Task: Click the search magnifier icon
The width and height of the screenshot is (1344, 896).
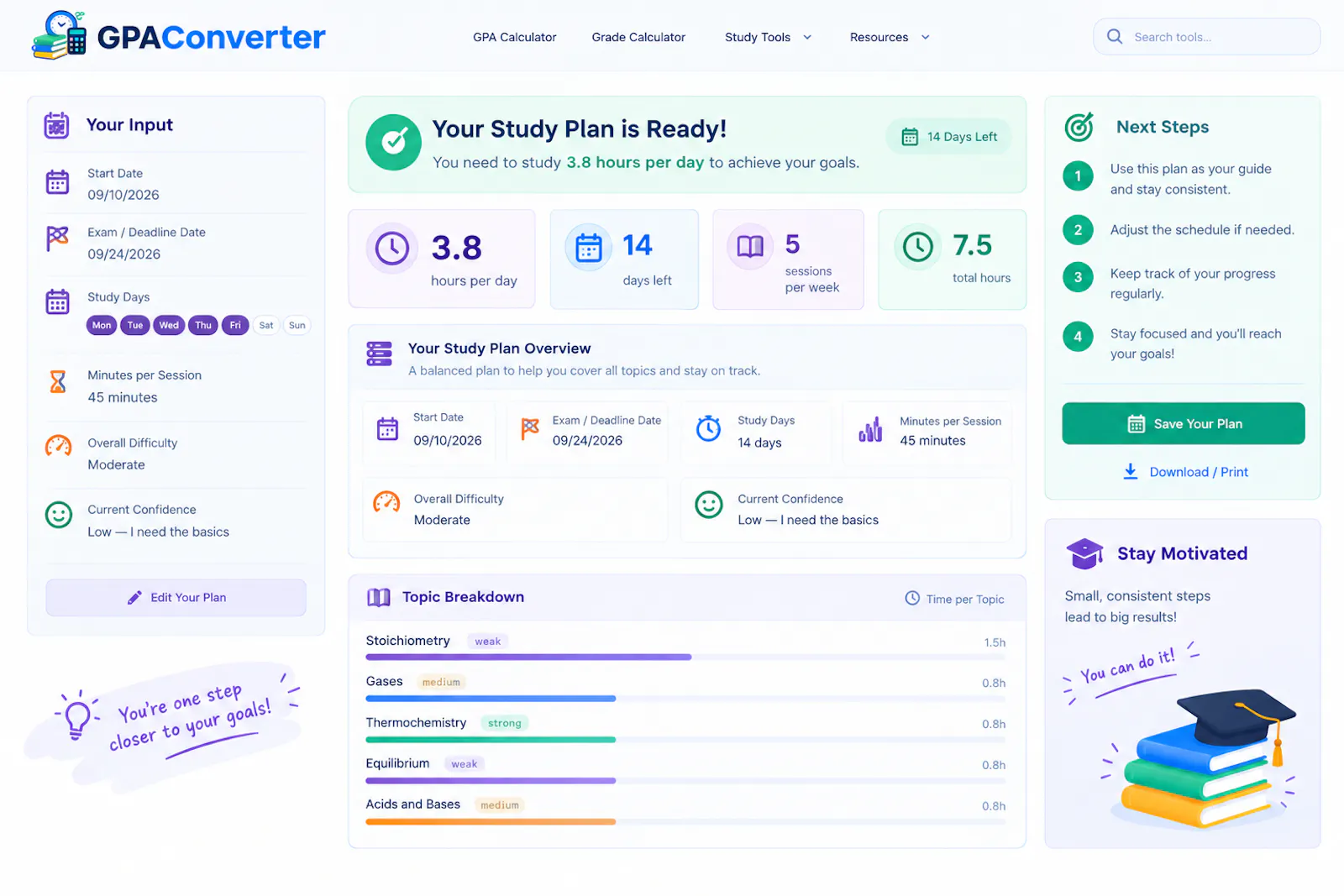Action: click(x=1115, y=37)
